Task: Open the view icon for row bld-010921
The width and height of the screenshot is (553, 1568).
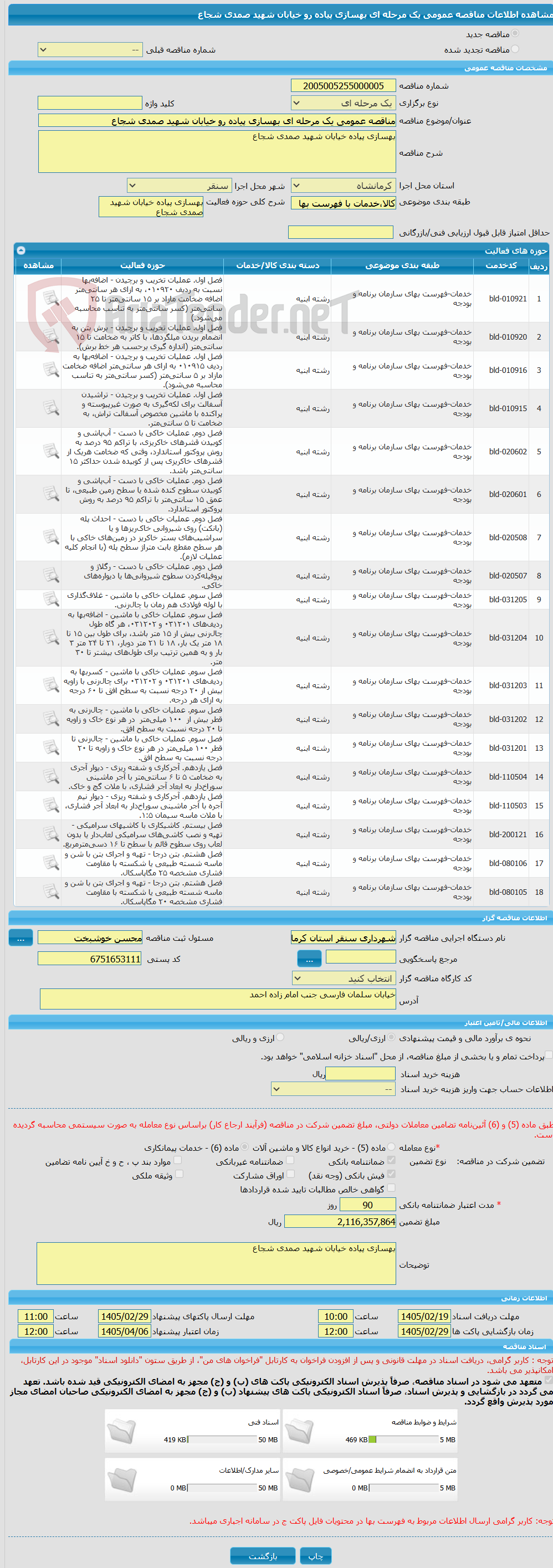Action: coord(50,298)
